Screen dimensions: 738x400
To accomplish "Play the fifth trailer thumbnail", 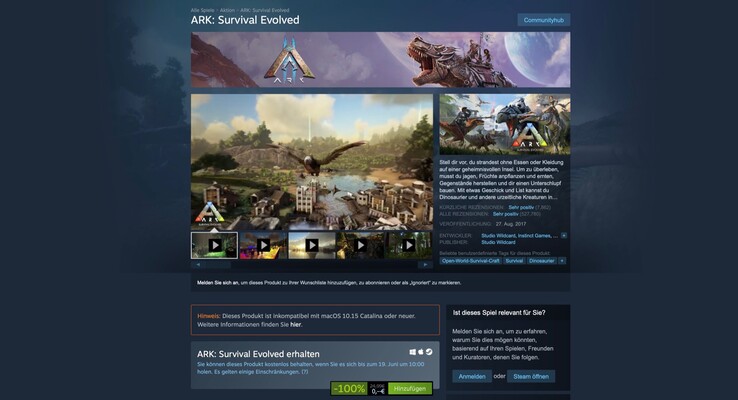I will tap(409, 245).
